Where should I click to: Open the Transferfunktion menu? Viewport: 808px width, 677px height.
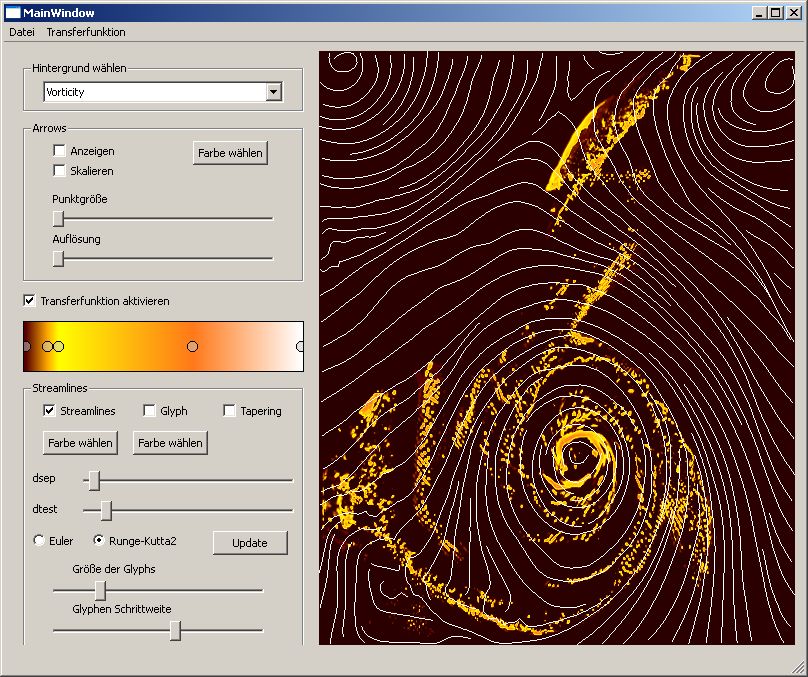click(x=86, y=32)
